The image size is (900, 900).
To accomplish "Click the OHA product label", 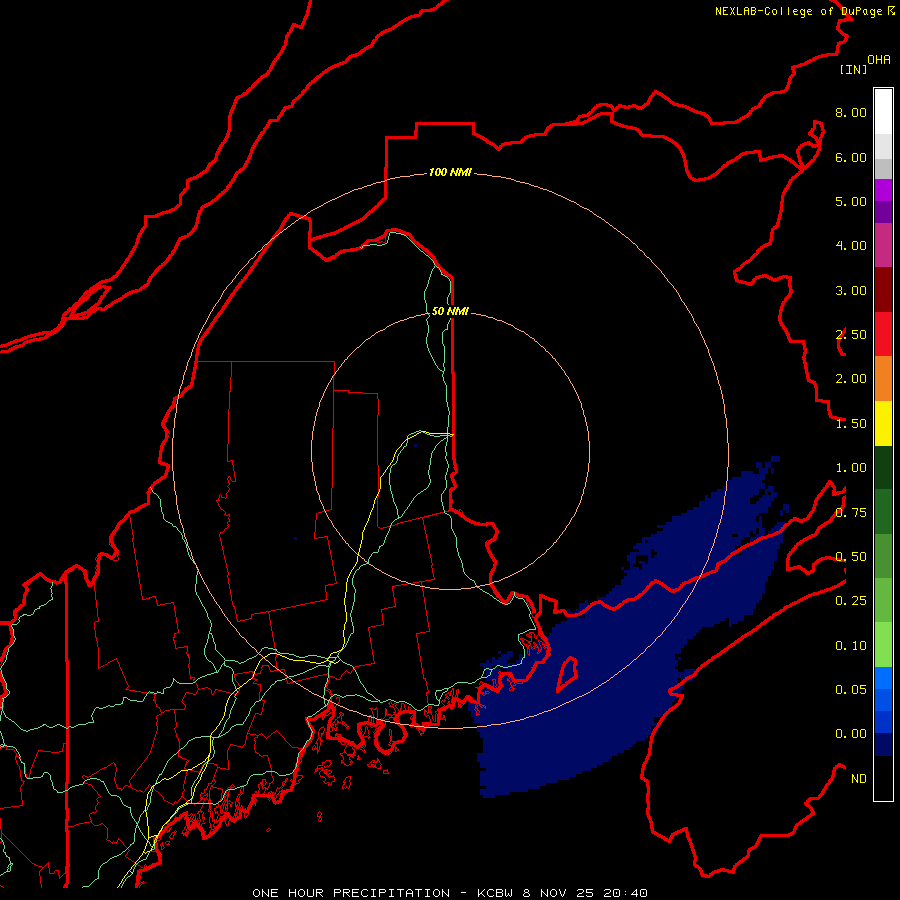I will point(879,60).
